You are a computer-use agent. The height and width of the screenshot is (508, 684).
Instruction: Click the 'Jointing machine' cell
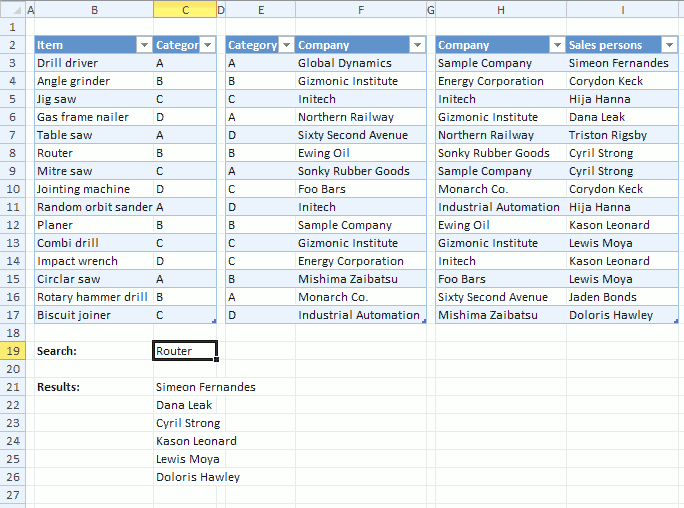94,189
